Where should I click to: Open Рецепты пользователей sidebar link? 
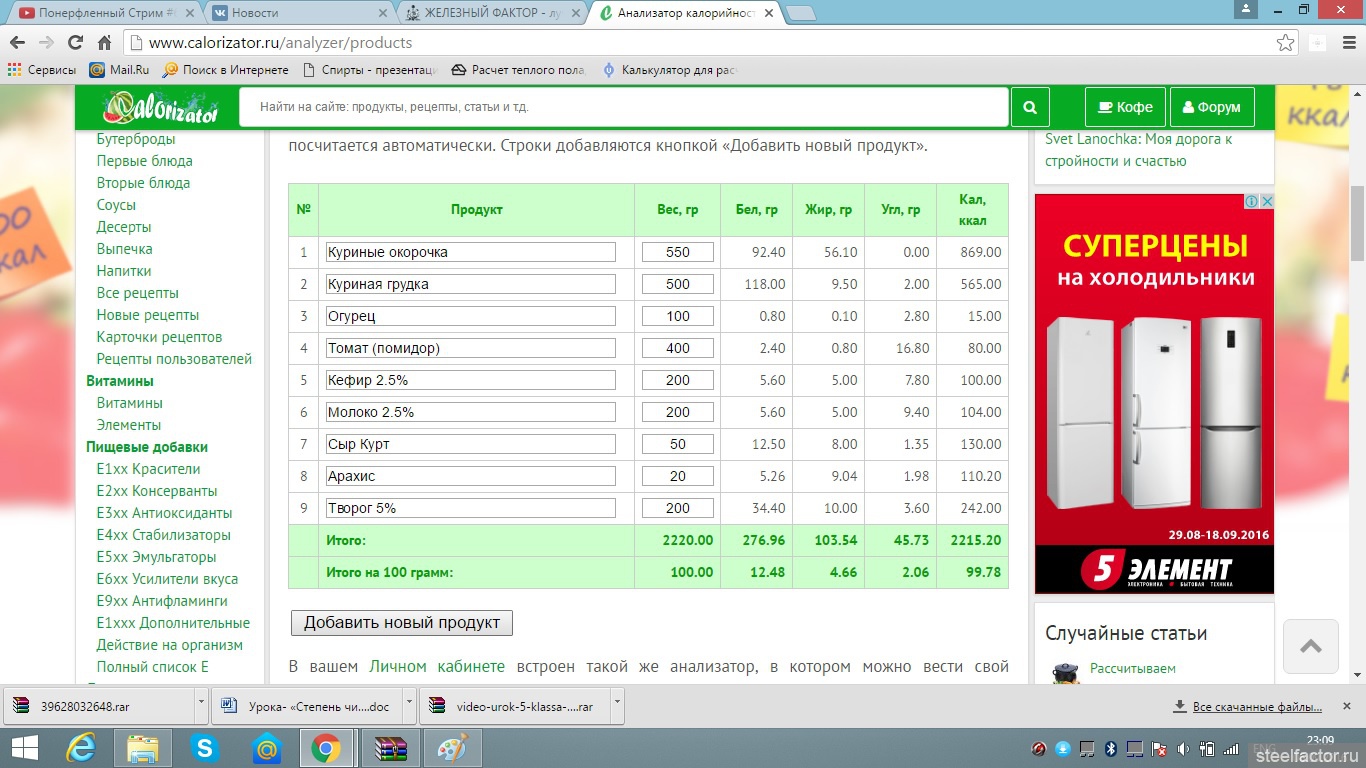pyautogui.click(x=174, y=359)
